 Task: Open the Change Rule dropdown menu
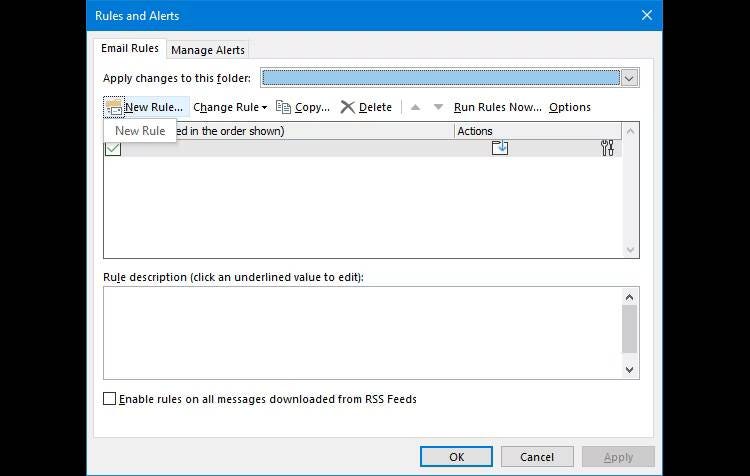230,107
